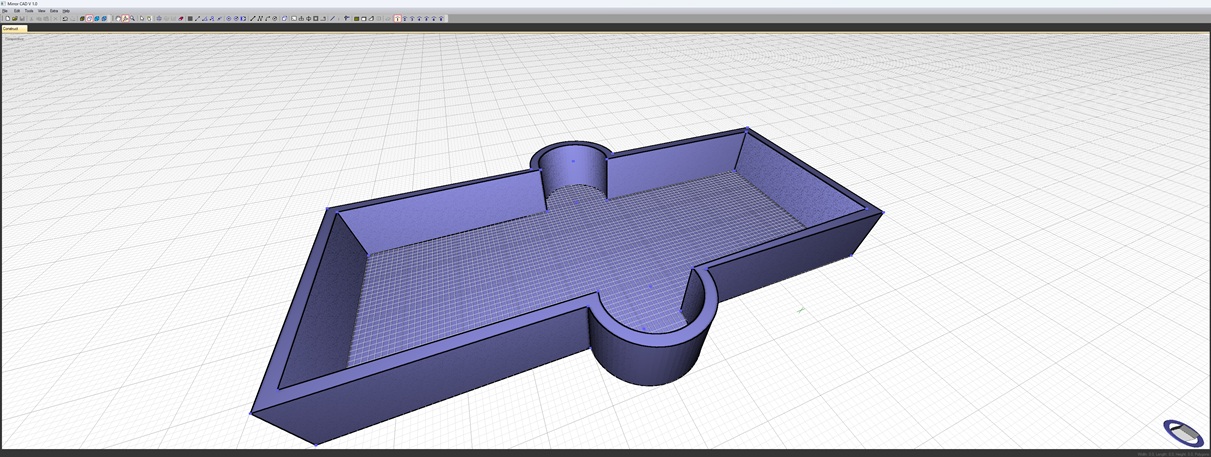This screenshot has height=457, width=1211.
Task: Select the diagonal line drawing tool
Action: [198, 19]
